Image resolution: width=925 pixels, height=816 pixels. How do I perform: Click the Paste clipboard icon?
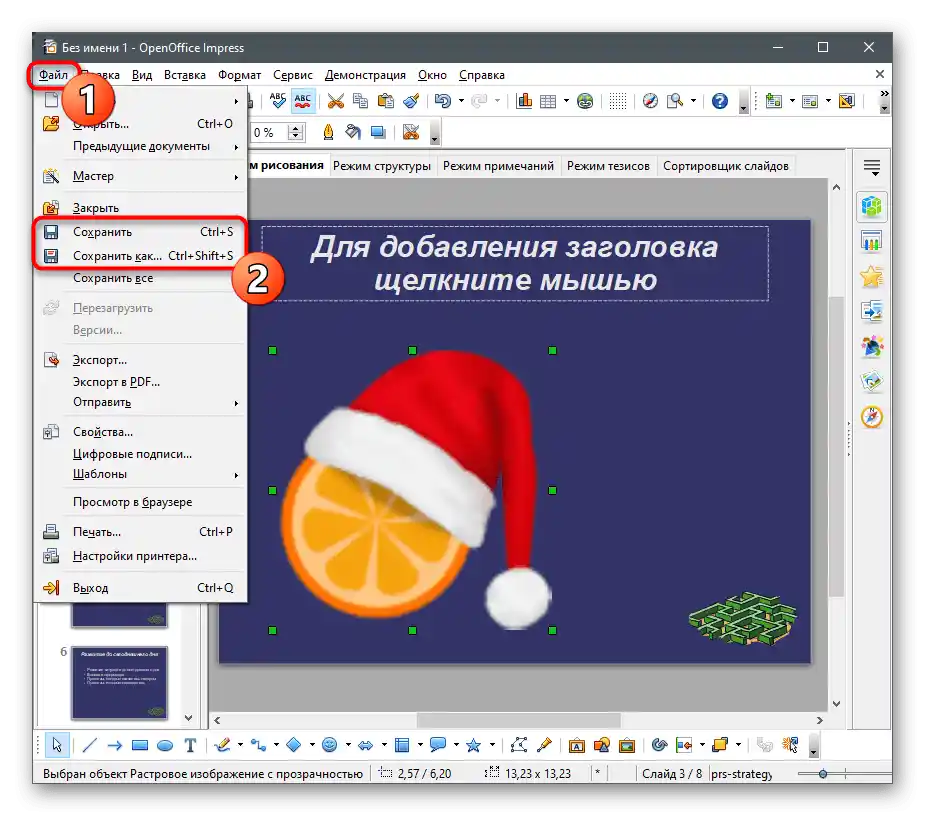coord(386,101)
